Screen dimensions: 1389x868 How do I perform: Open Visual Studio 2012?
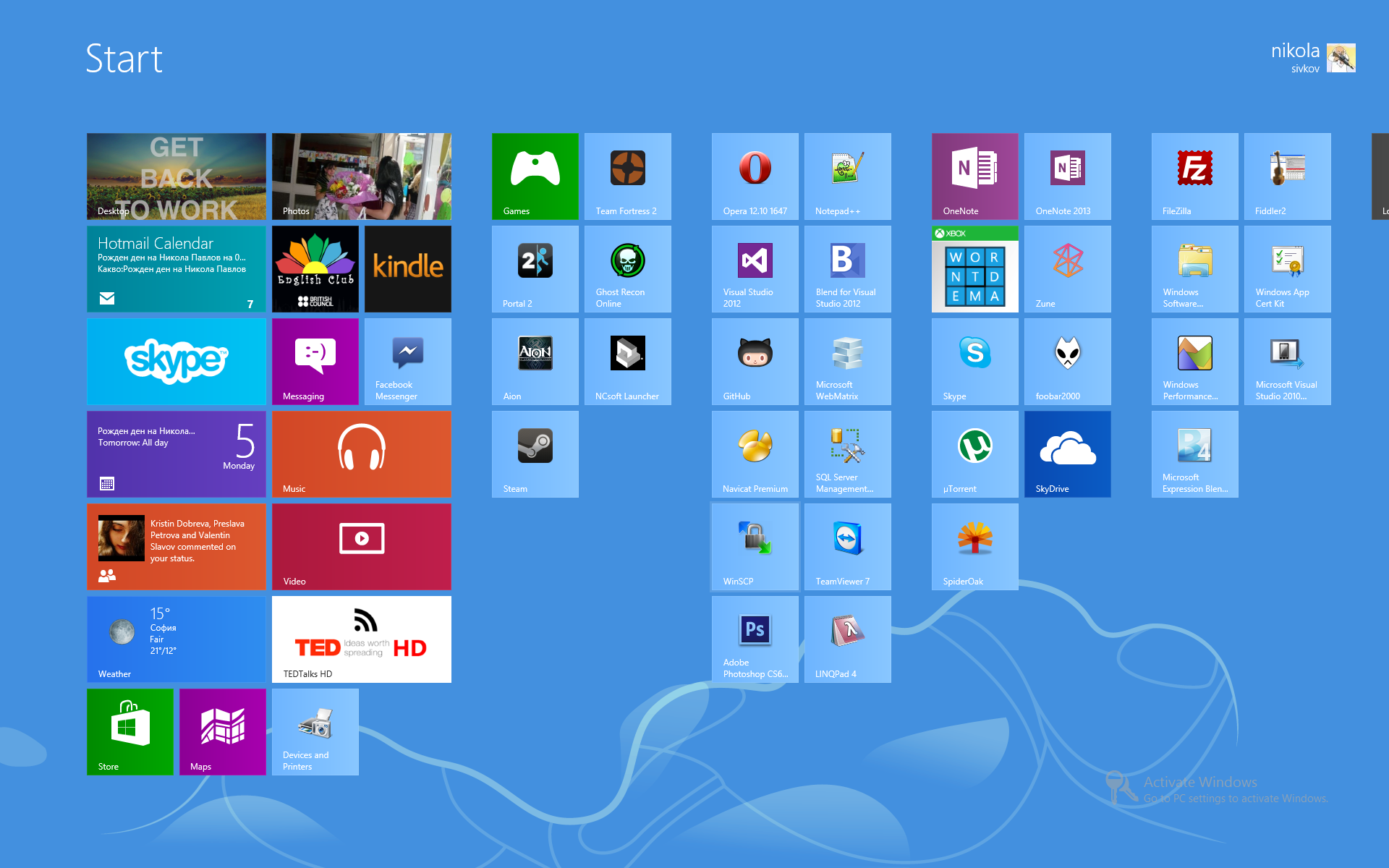coord(755,269)
